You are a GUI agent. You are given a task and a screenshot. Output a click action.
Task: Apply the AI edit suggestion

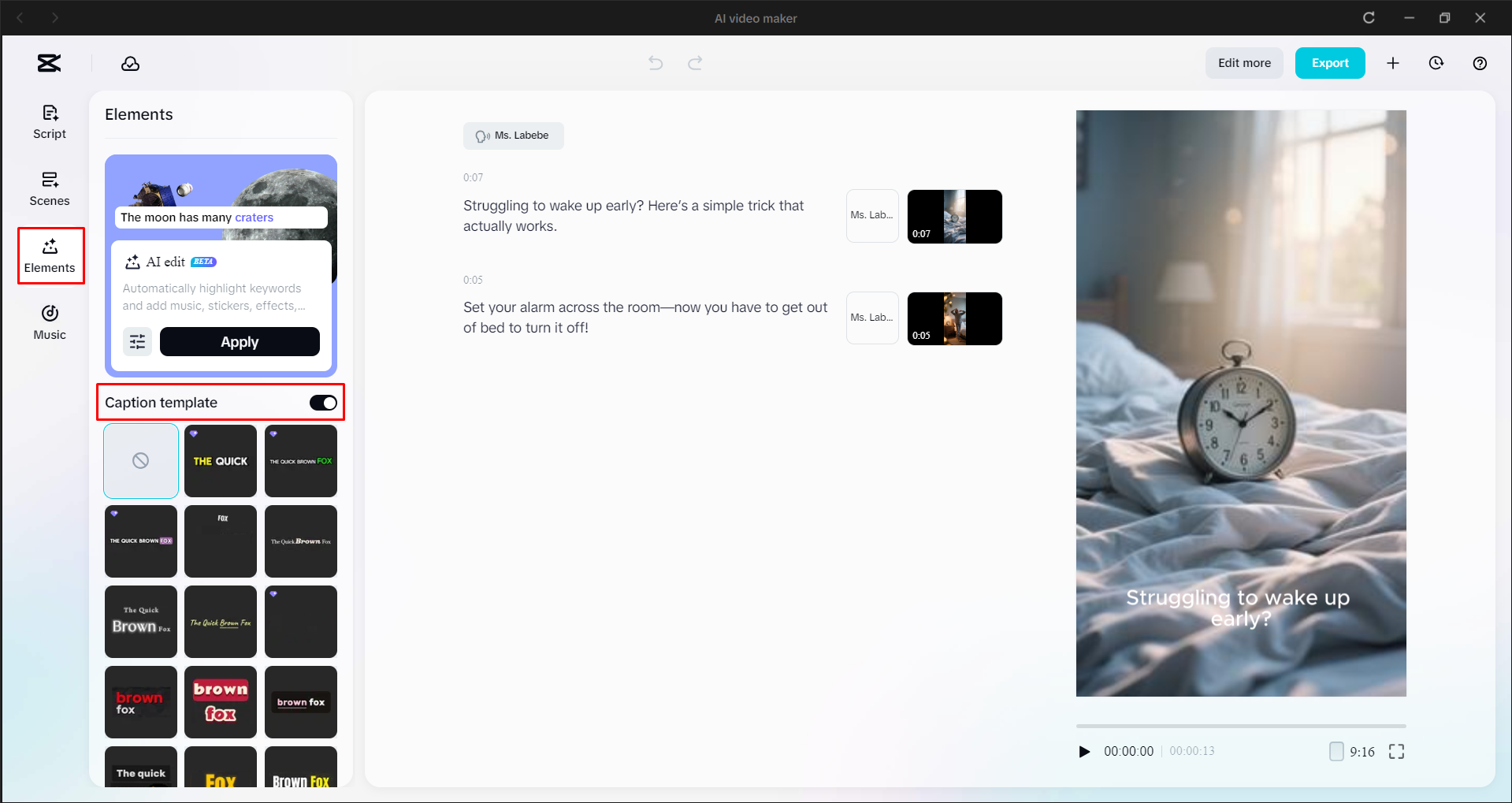point(239,341)
